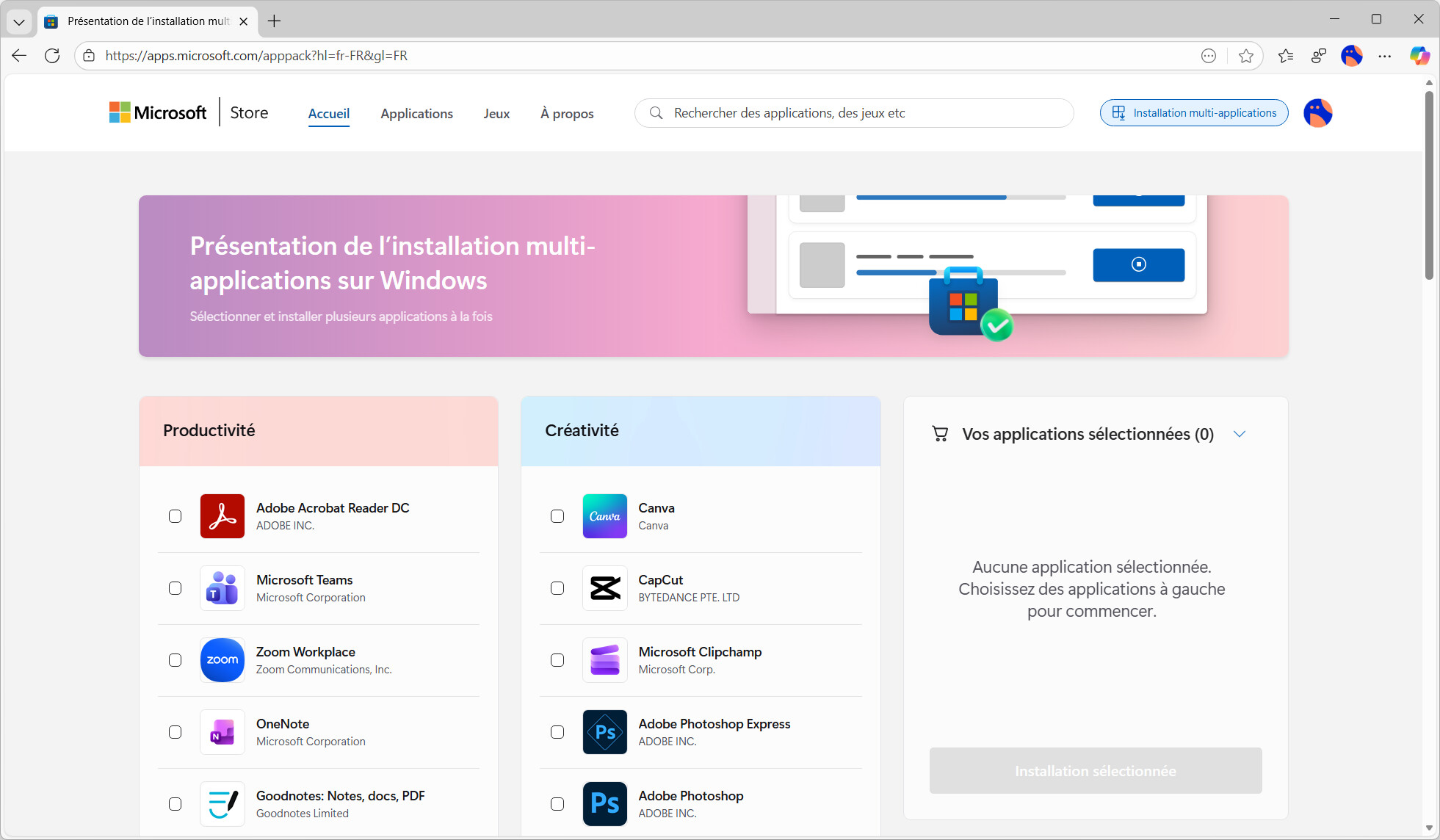
Task: Click Installation multi-applications button
Action: click(1193, 113)
